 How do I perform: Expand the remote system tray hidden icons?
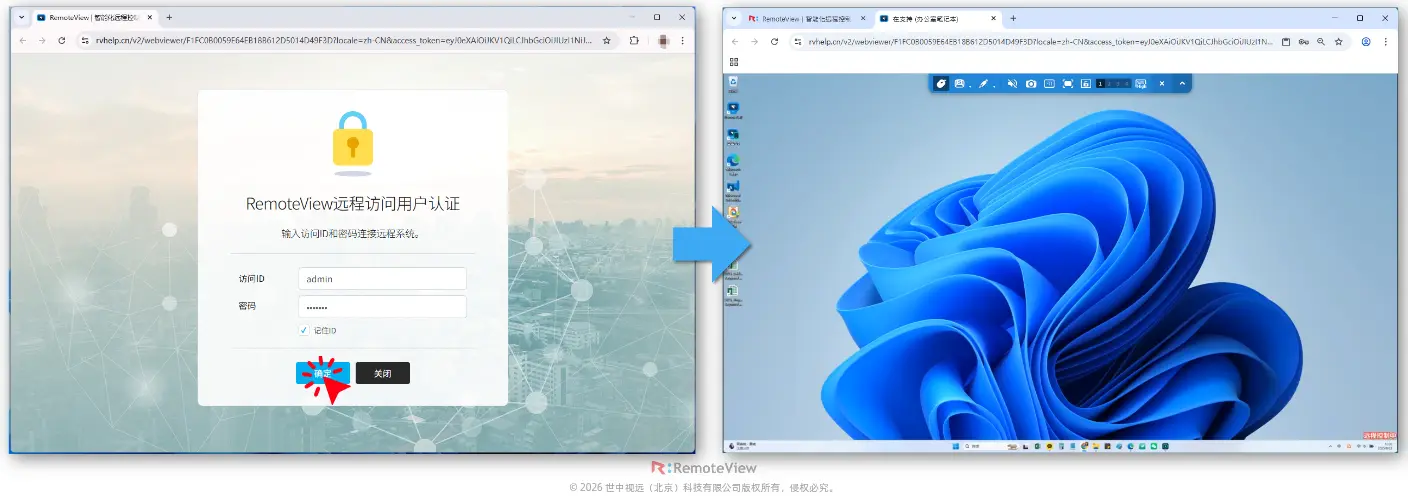1330,446
